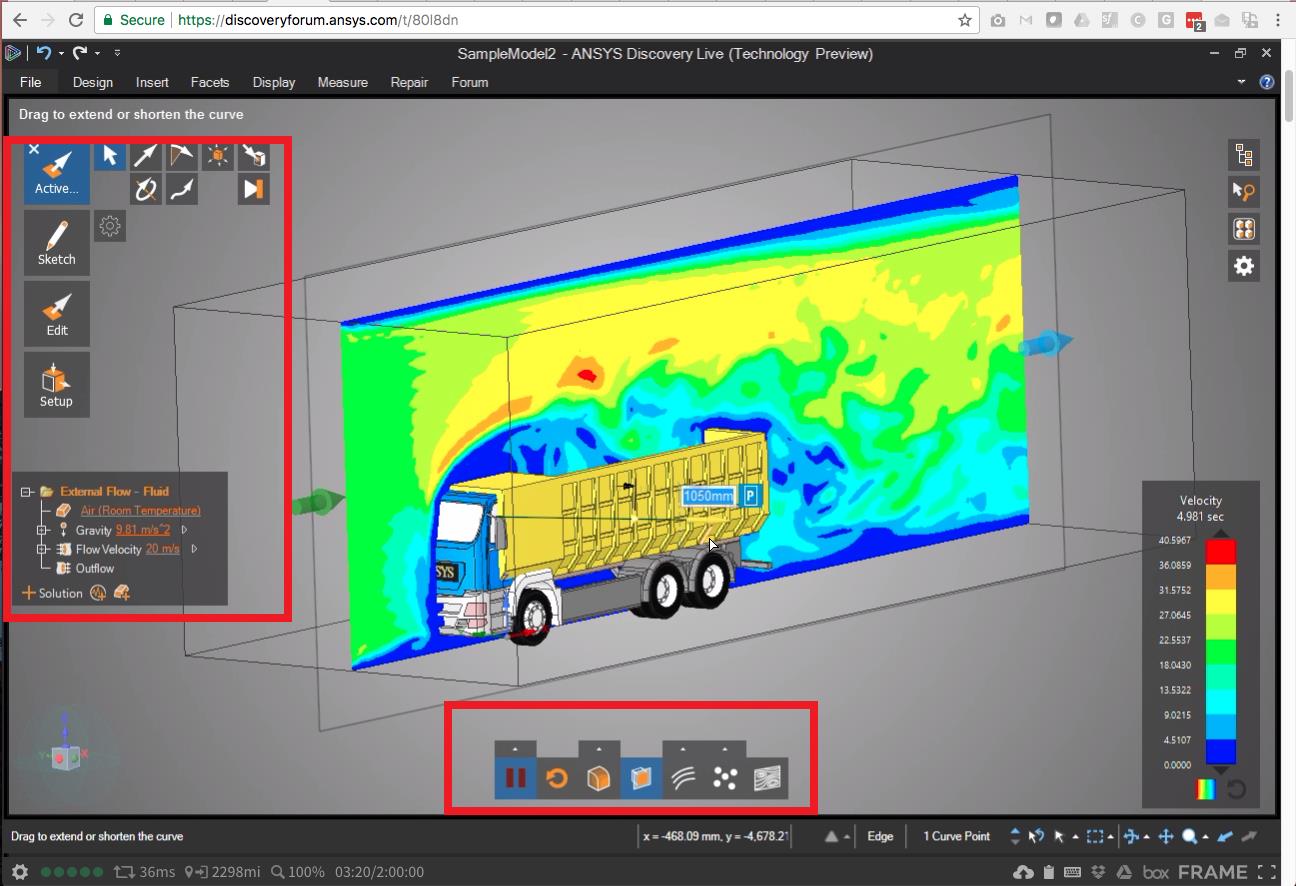Click the Redo arrow in title bar
The height and width of the screenshot is (886, 1296).
pyautogui.click(x=80, y=52)
